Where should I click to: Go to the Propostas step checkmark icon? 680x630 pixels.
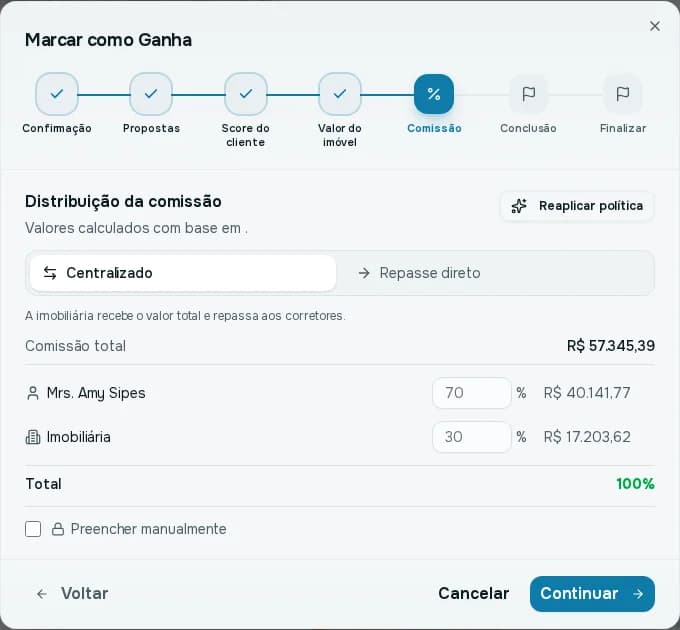(x=151, y=94)
